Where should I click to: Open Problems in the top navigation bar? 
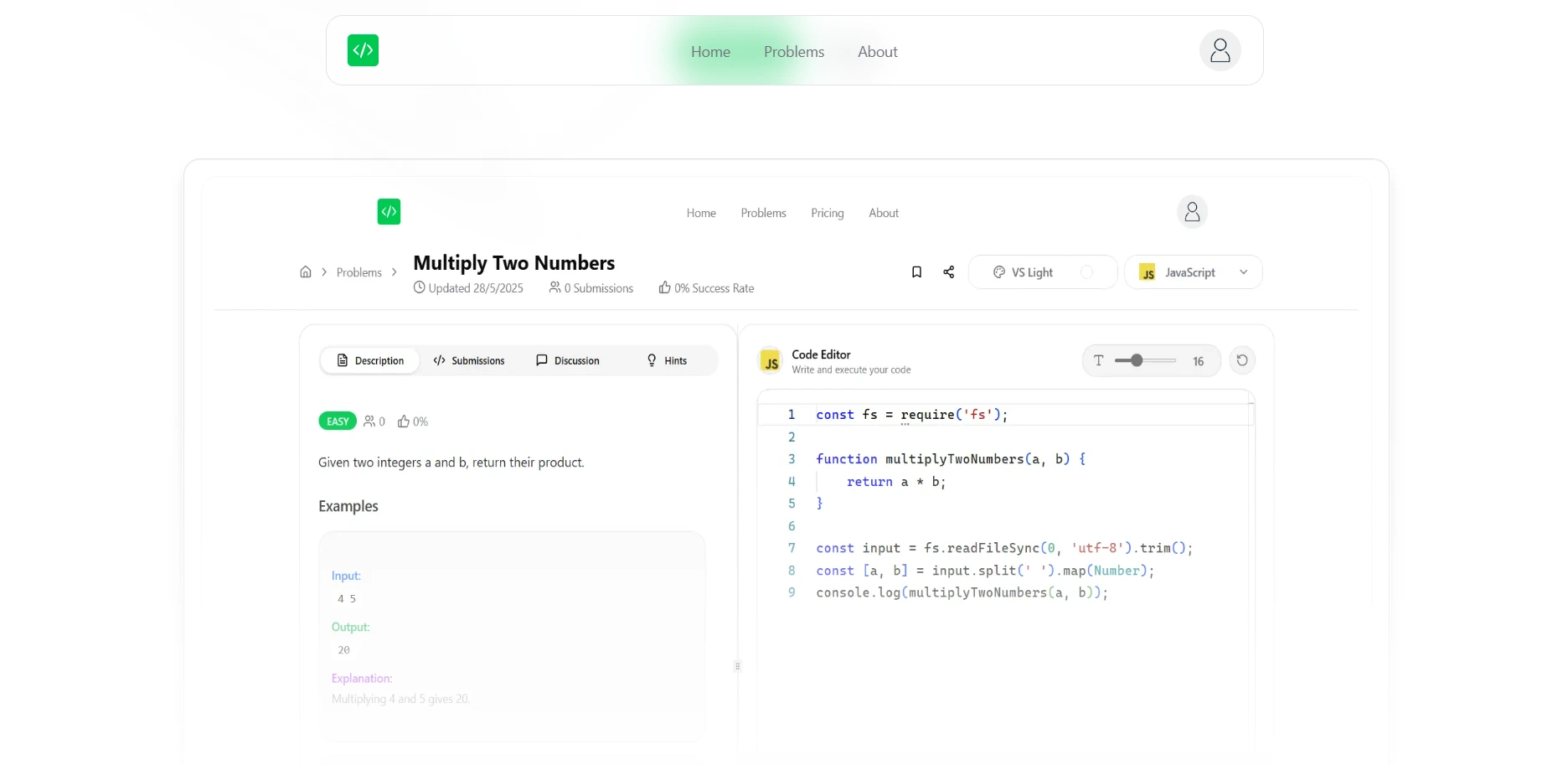(793, 52)
